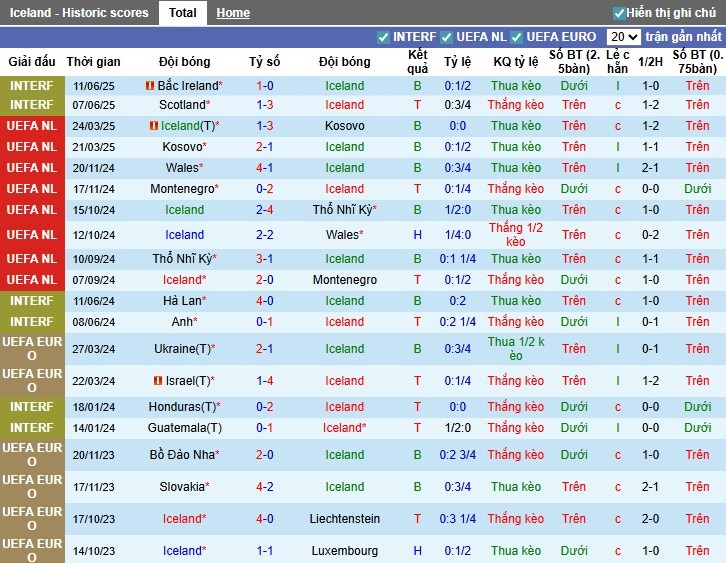Click the INTERF league badge on 11/06/25 row
The width and height of the screenshot is (726, 563).
32,86
